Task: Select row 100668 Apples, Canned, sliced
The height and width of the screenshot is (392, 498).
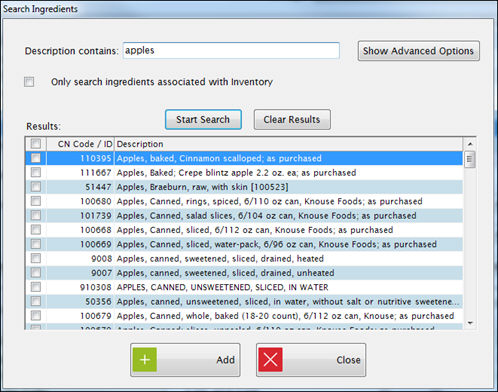Action: coord(244,230)
